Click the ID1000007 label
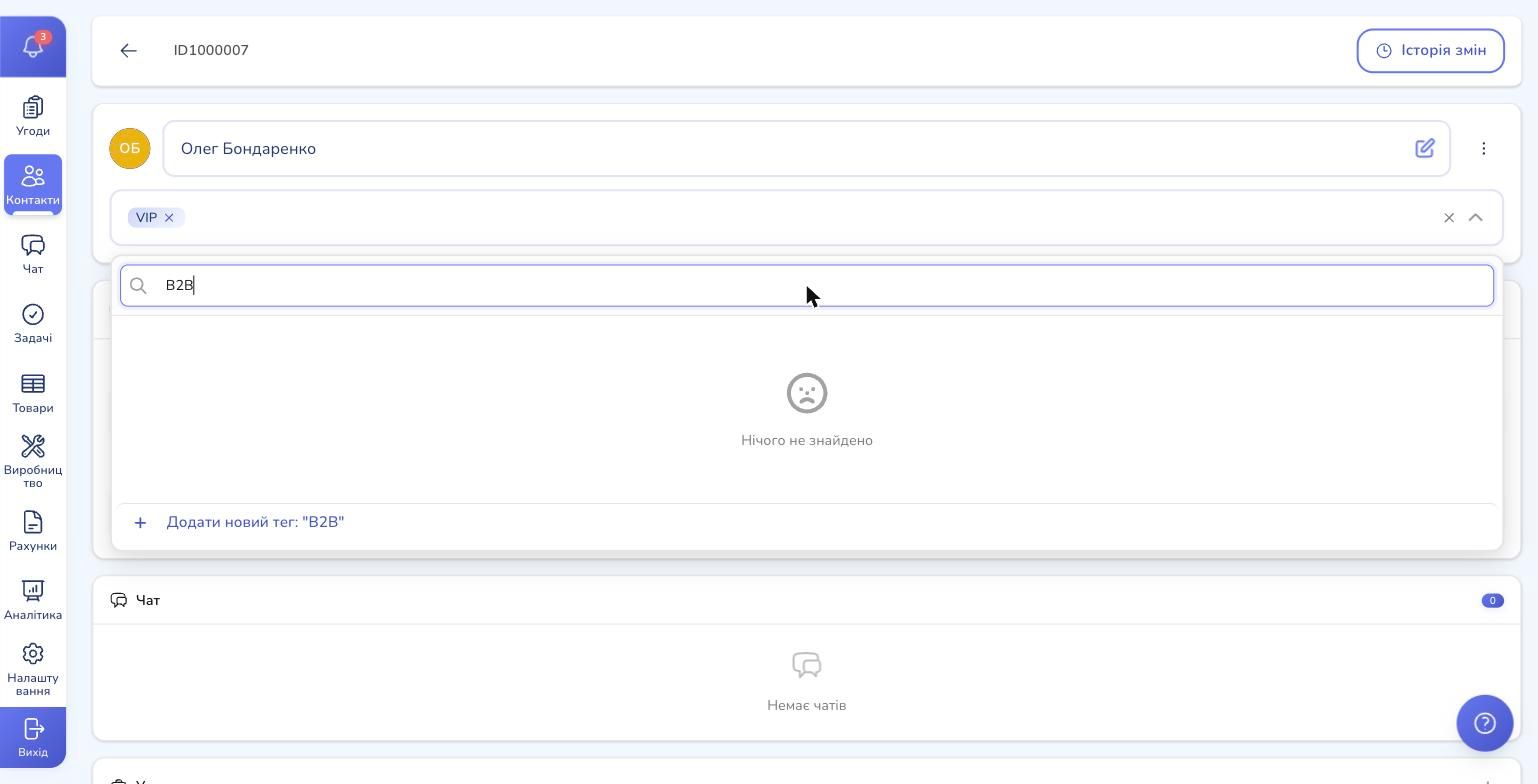The width and height of the screenshot is (1538, 784). [x=211, y=50]
